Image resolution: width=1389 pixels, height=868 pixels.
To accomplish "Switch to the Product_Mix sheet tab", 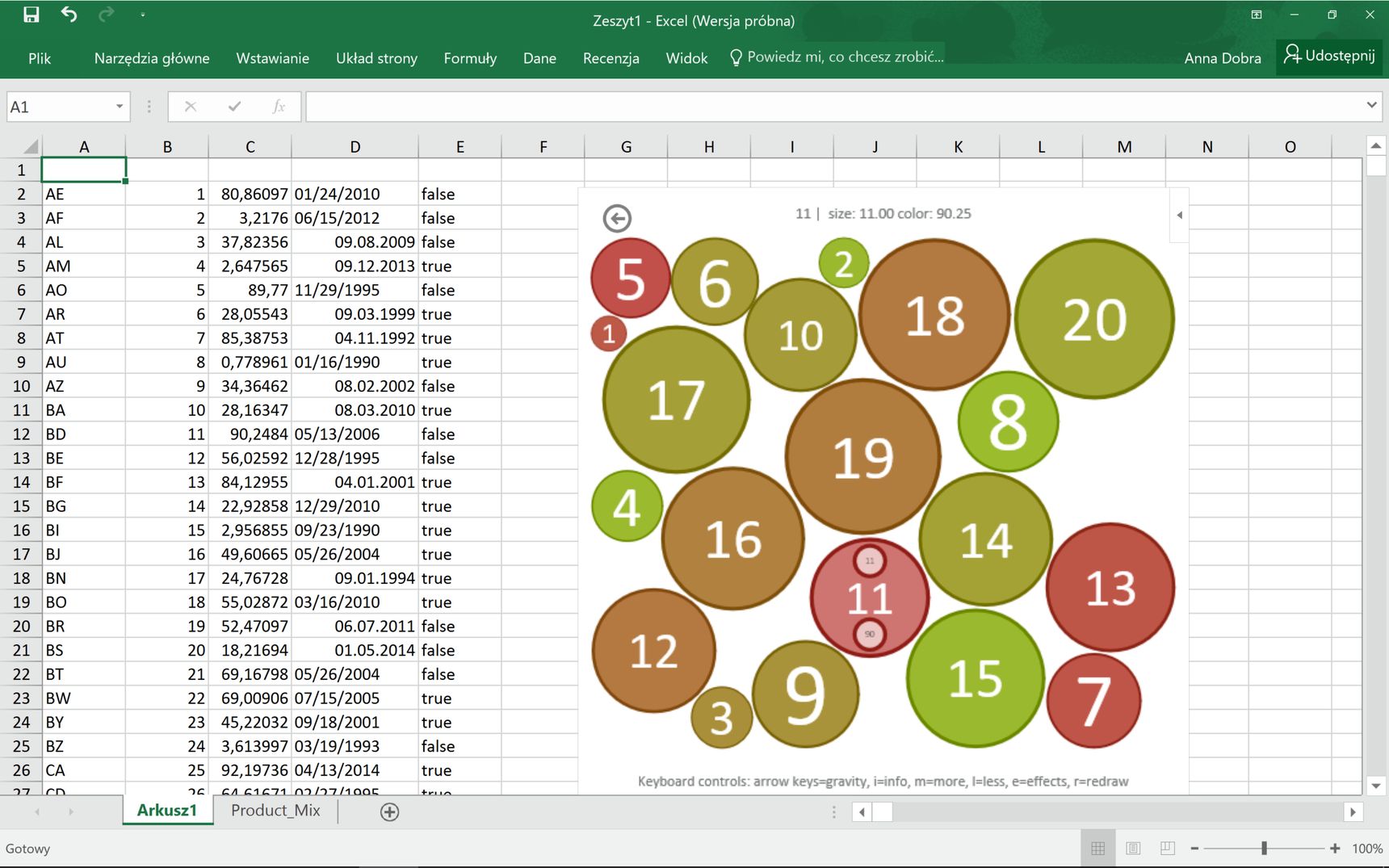I will [x=275, y=811].
